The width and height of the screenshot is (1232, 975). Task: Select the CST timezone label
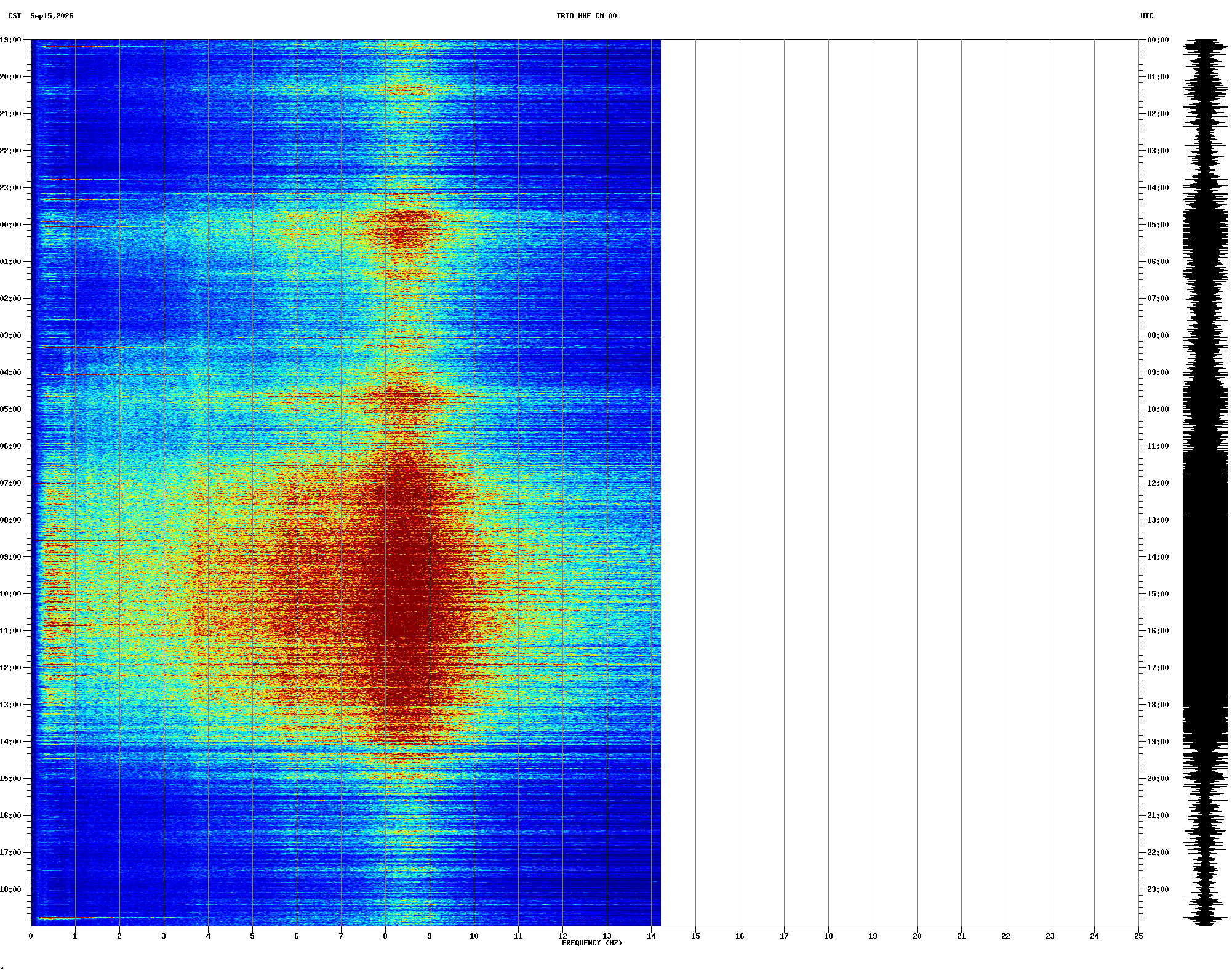click(x=15, y=16)
